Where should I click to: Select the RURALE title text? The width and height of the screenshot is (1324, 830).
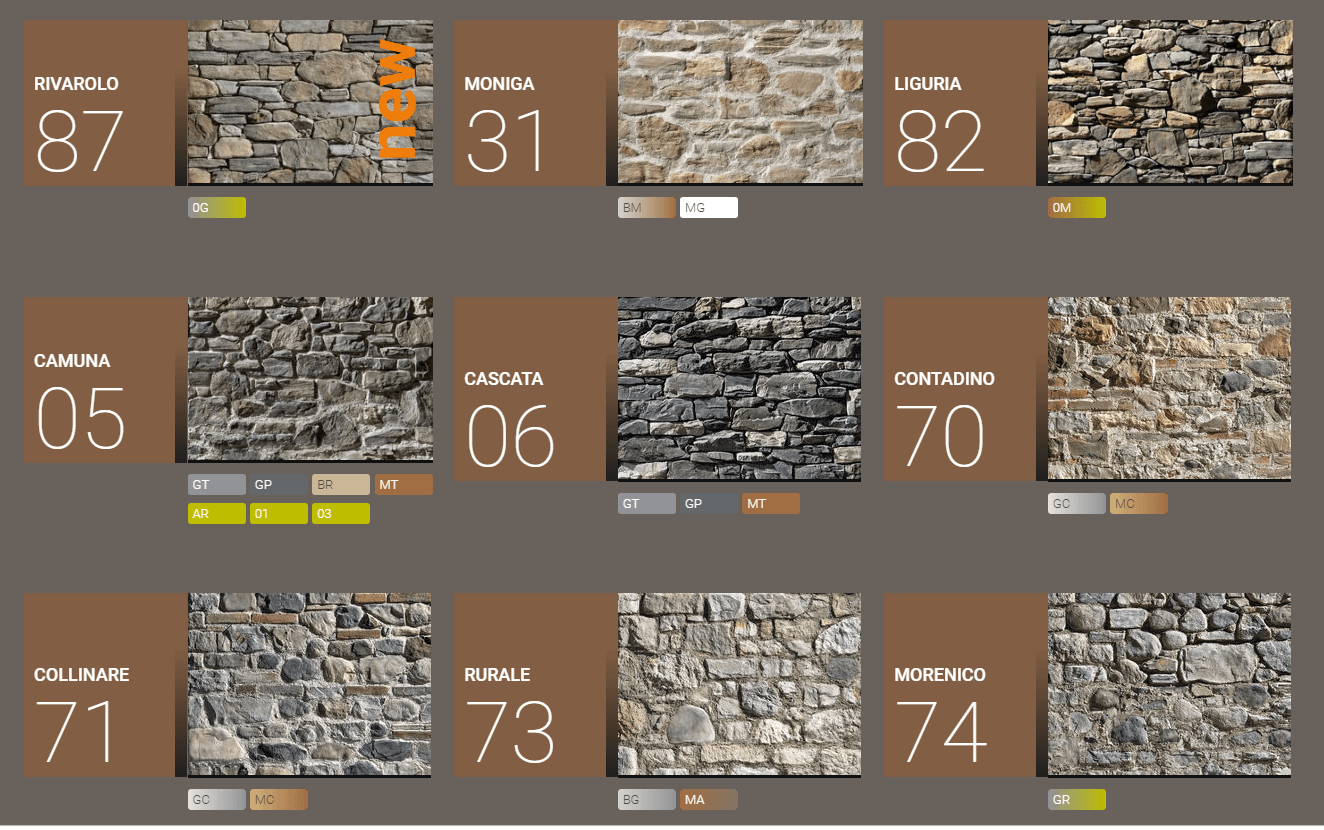(x=497, y=675)
